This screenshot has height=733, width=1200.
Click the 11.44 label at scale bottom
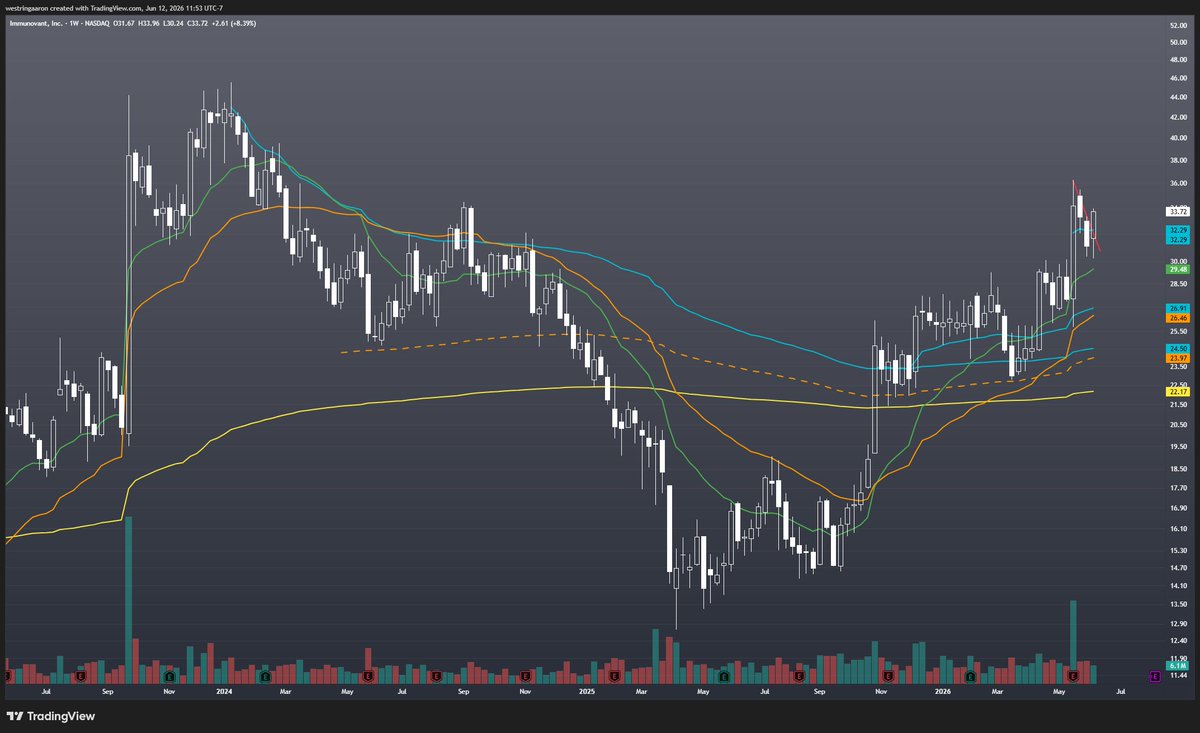point(1177,676)
